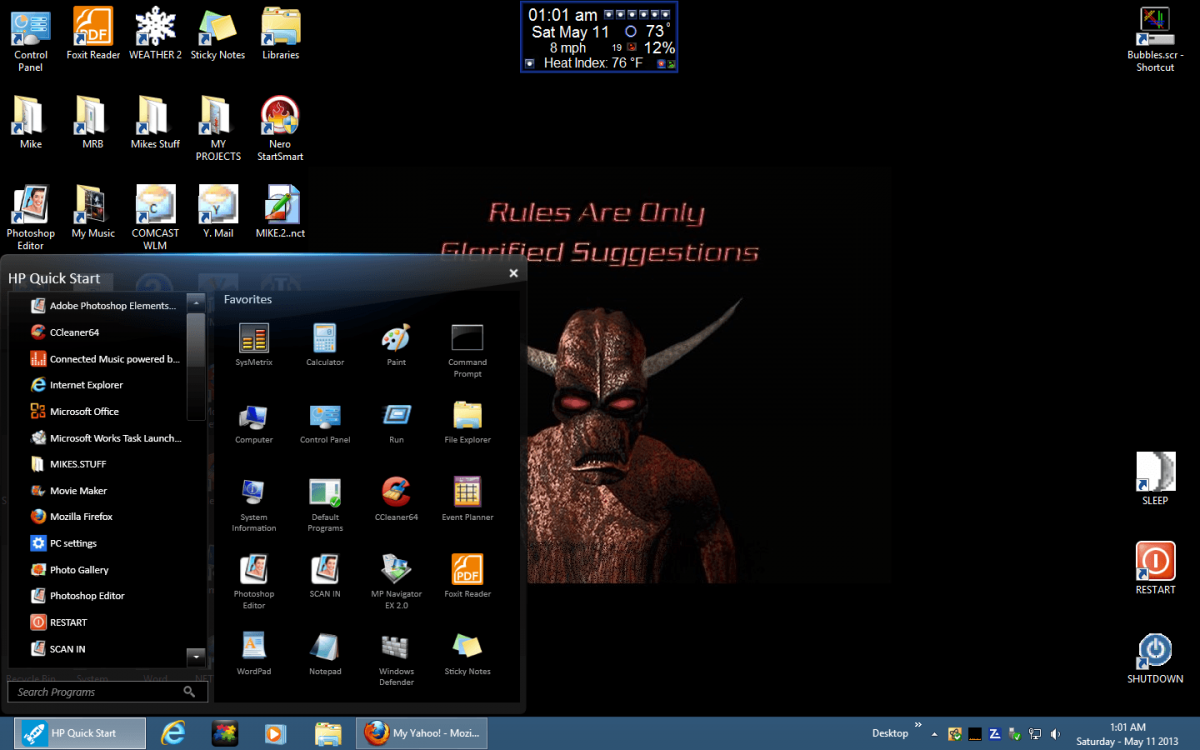Click the Run icon in Favorites
The height and width of the screenshot is (750, 1200).
pyautogui.click(x=396, y=423)
